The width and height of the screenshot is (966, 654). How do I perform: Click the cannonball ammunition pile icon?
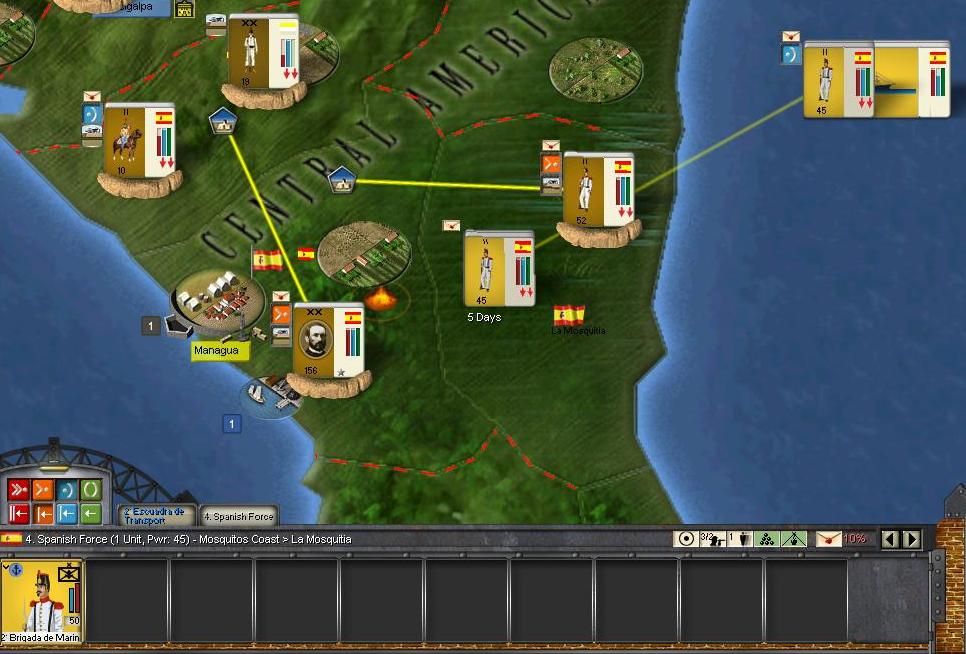(x=767, y=539)
